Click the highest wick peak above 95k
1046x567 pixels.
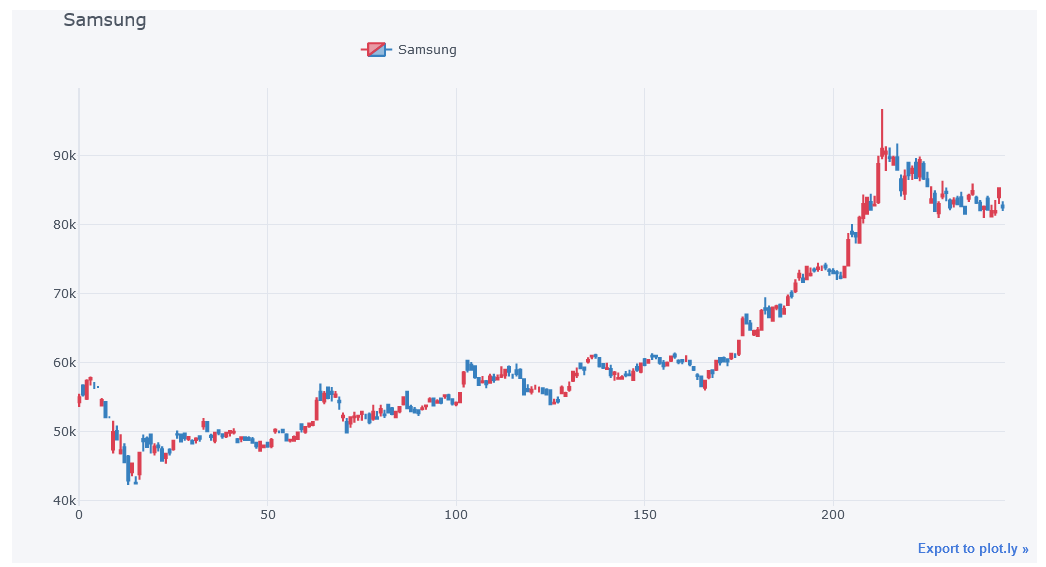882,112
